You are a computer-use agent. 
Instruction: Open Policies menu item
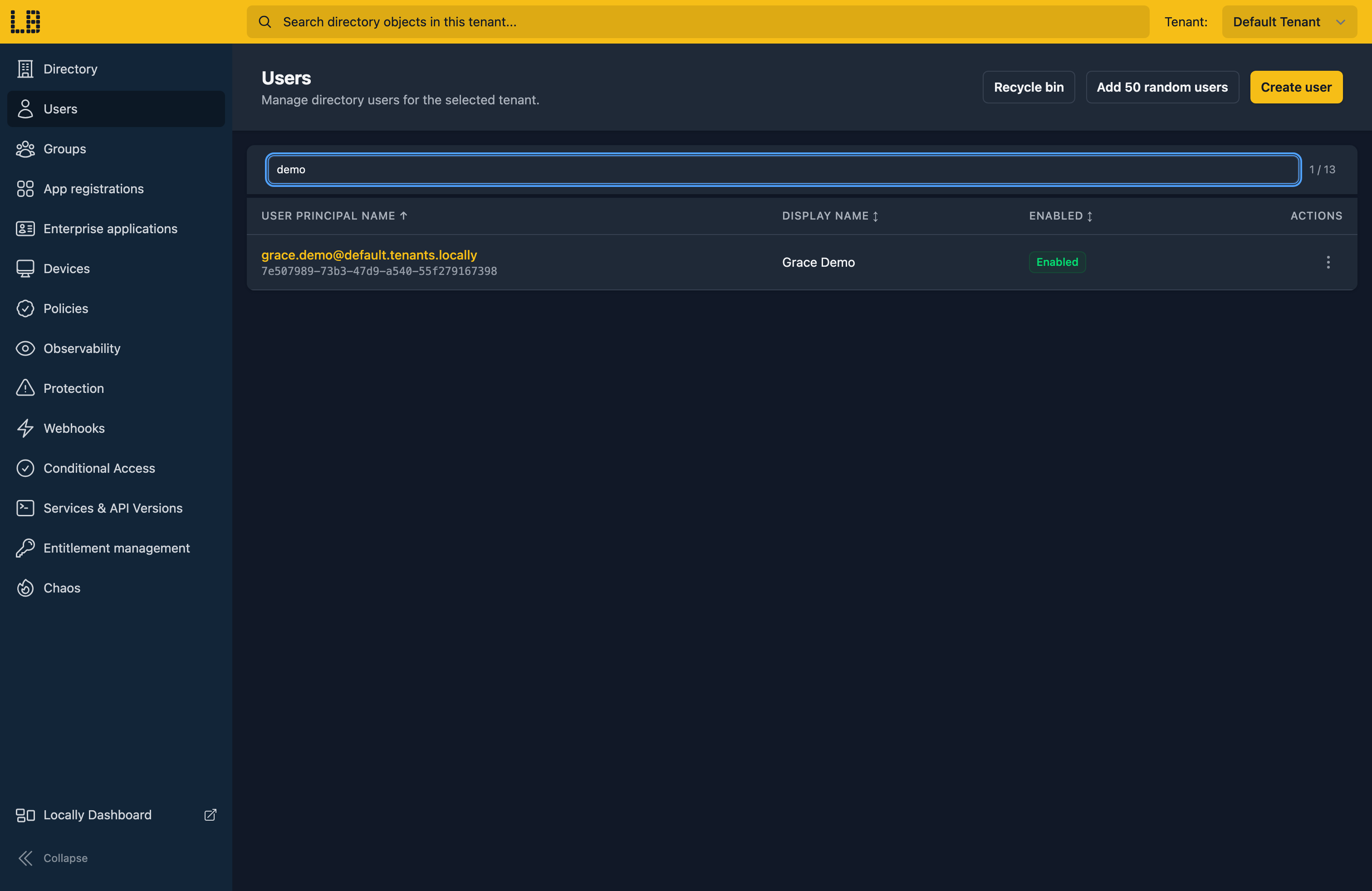[x=116, y=308]
